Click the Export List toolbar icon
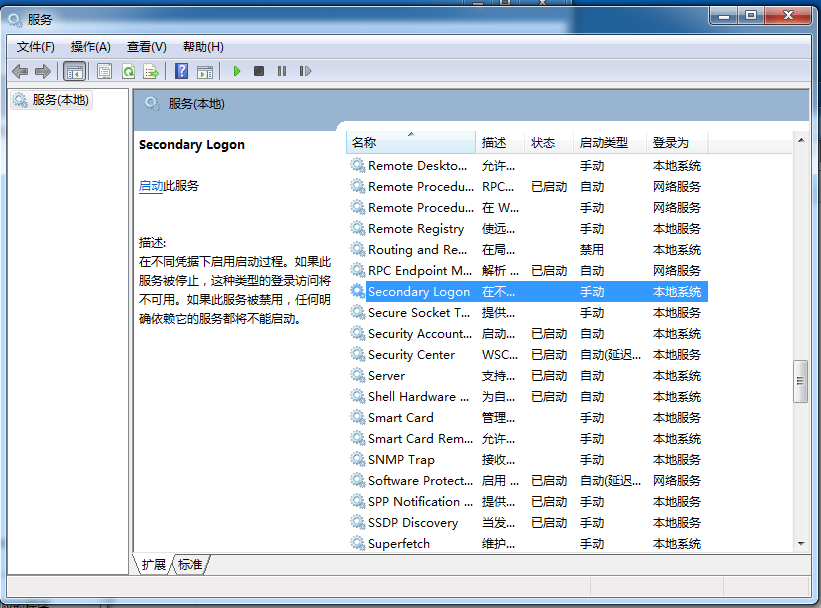The image size is (821, 608). point(151,71)
